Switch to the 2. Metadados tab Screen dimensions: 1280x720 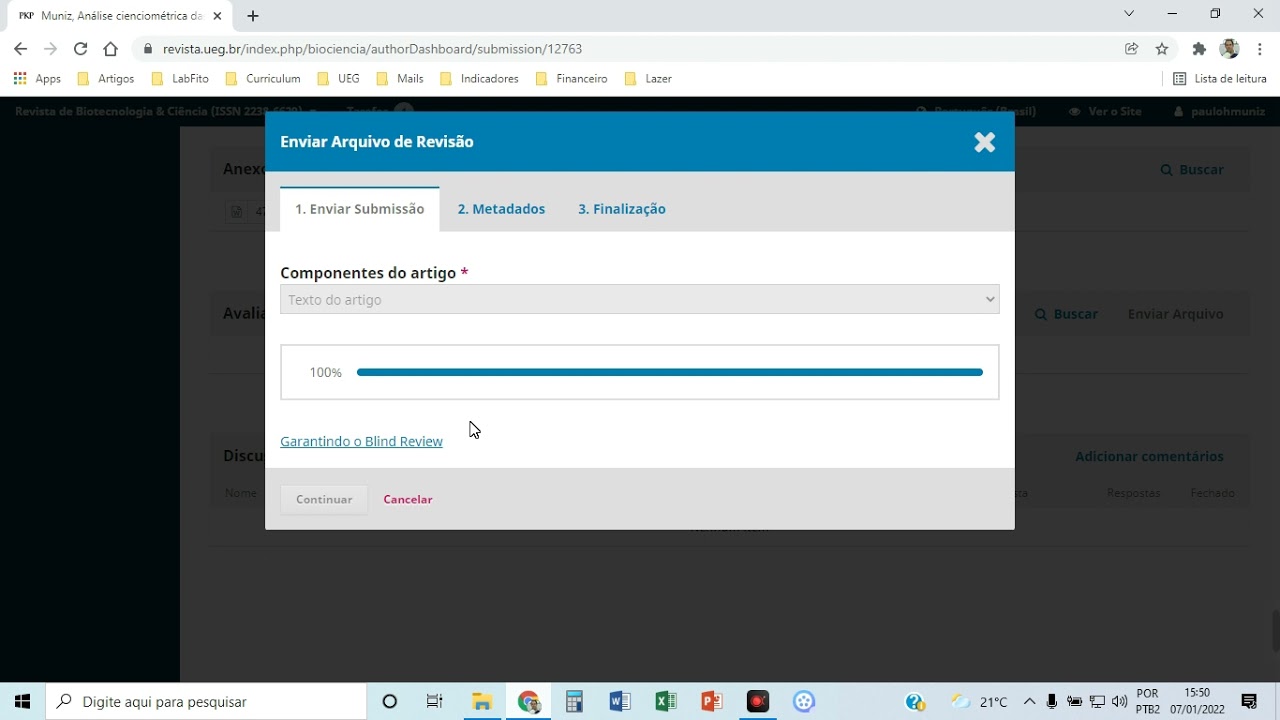point(501,209)
